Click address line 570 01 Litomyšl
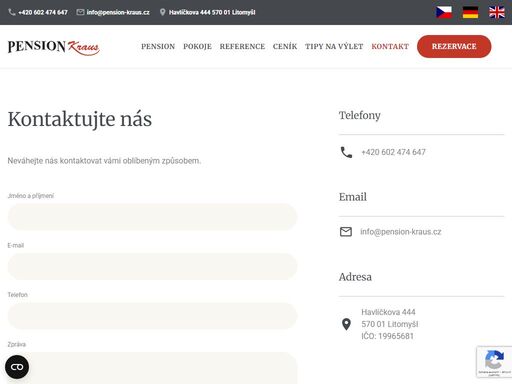The image size is (512, 384). [390, 324]
